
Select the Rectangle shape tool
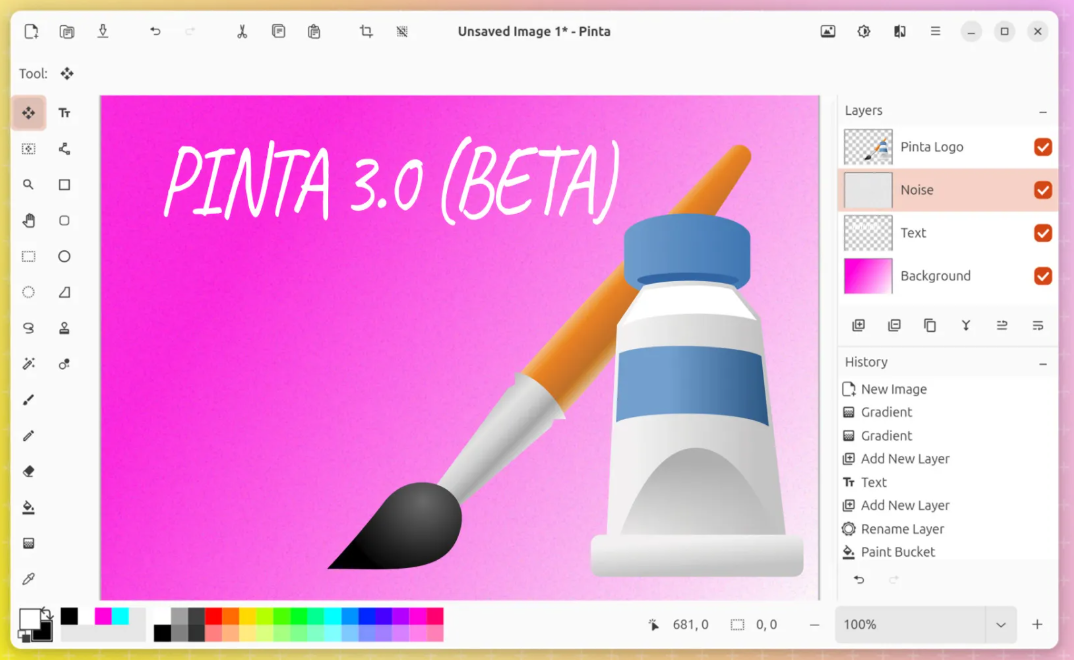tap(64, 185)
